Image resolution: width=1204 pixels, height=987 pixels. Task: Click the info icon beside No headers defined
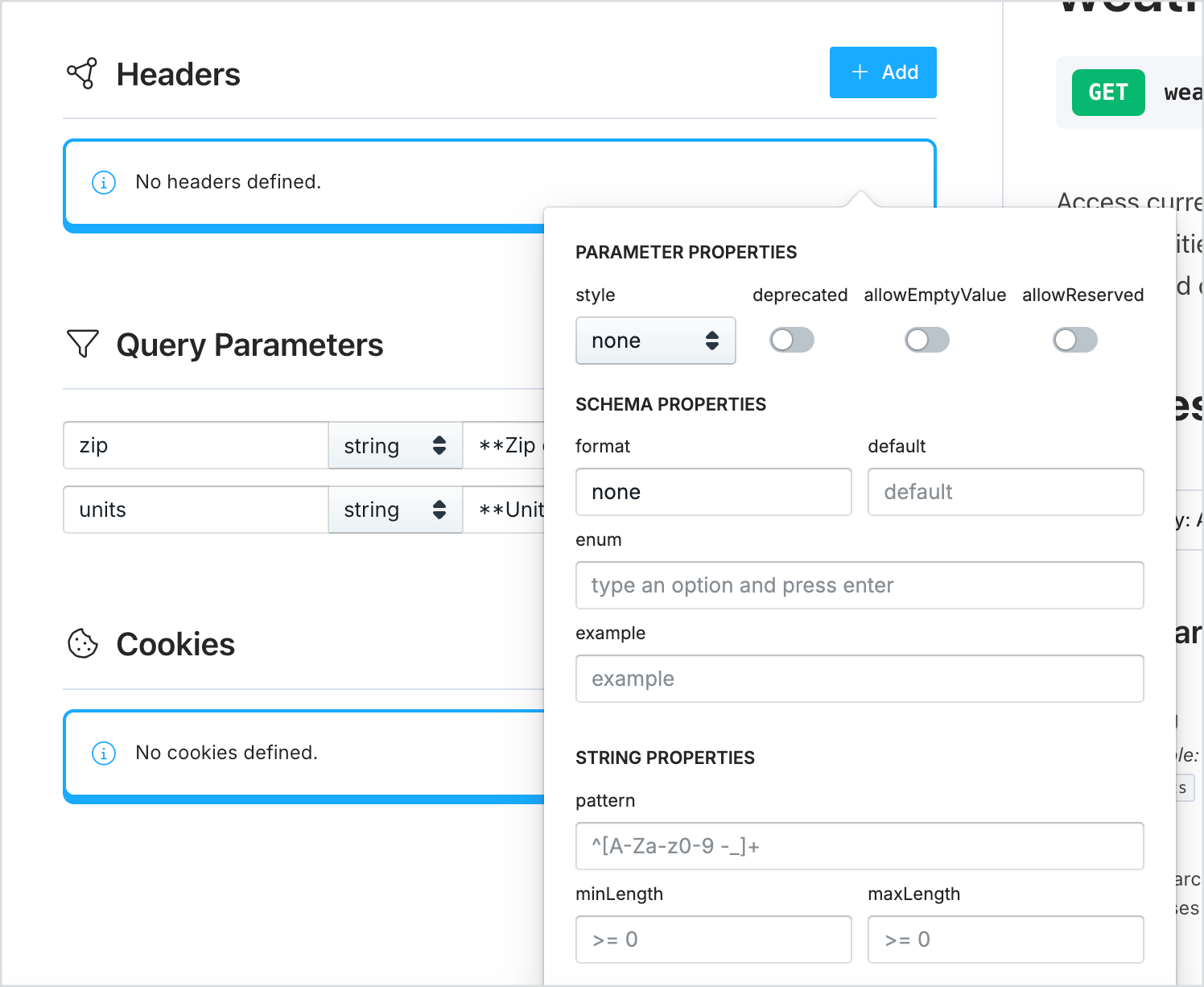104,182
